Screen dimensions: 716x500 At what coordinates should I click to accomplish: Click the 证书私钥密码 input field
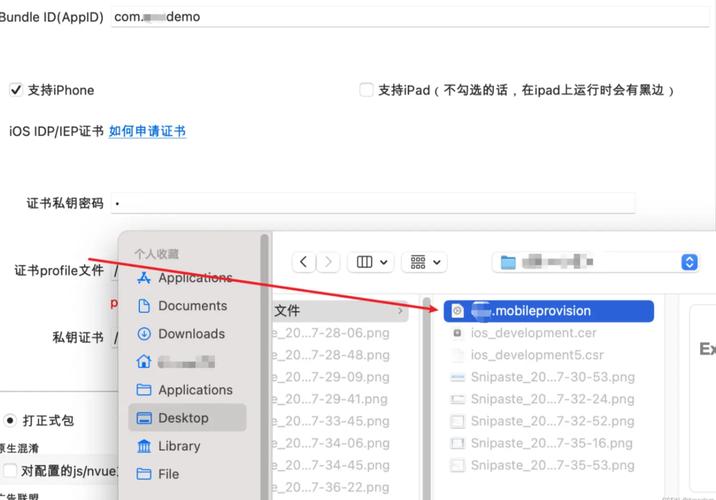(x=373, y=203)
